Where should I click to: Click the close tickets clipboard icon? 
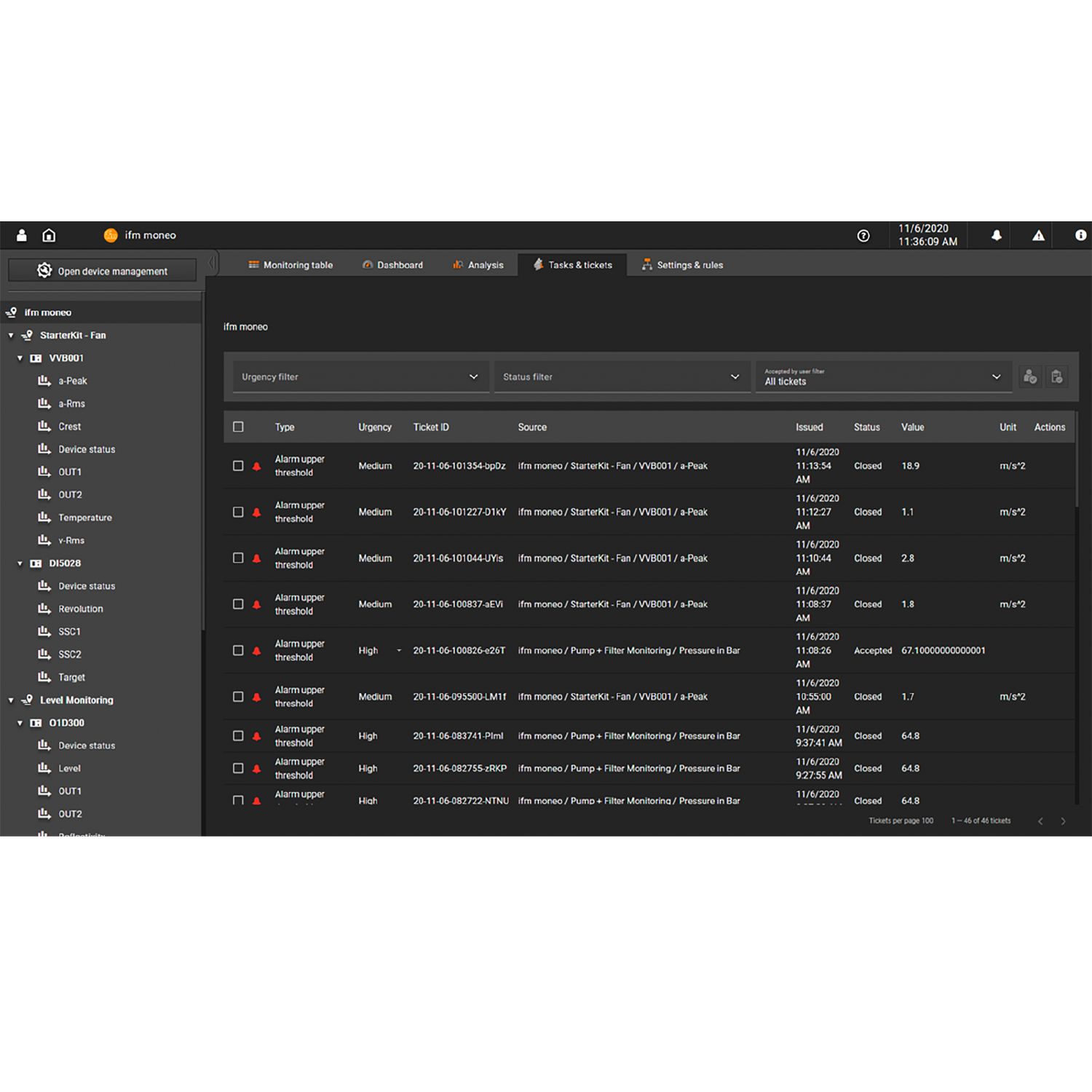click(1056, 376)
